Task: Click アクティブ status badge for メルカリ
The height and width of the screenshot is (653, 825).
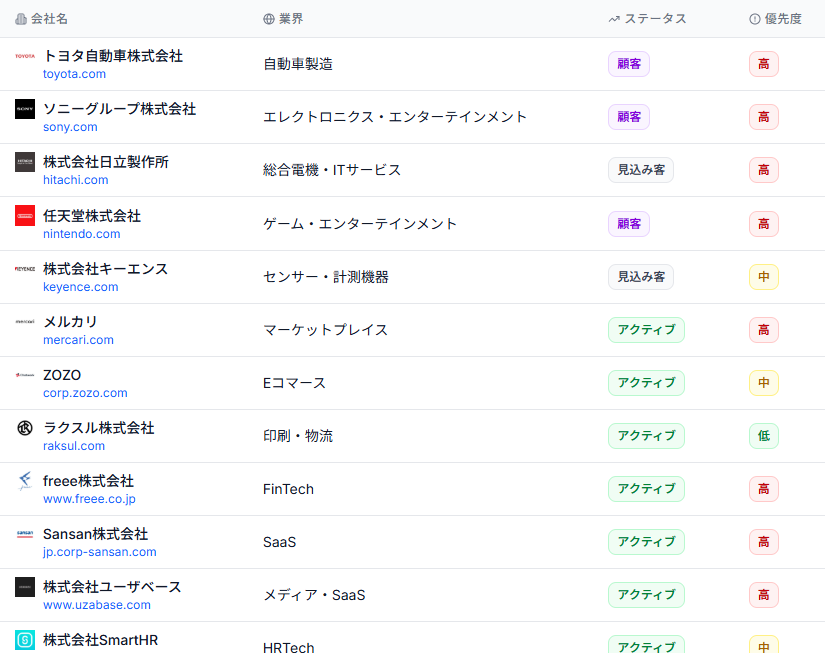Action: (x=646, y=330)
